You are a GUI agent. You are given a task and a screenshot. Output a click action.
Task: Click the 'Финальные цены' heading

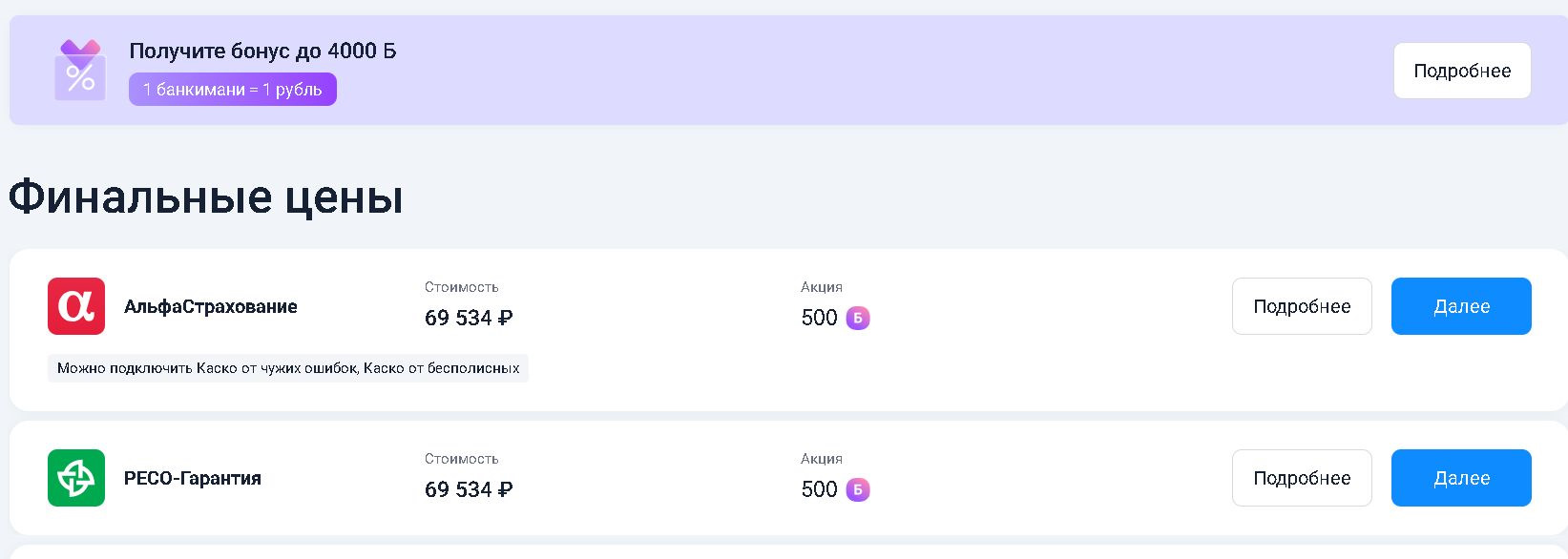[x=206, y=197]
